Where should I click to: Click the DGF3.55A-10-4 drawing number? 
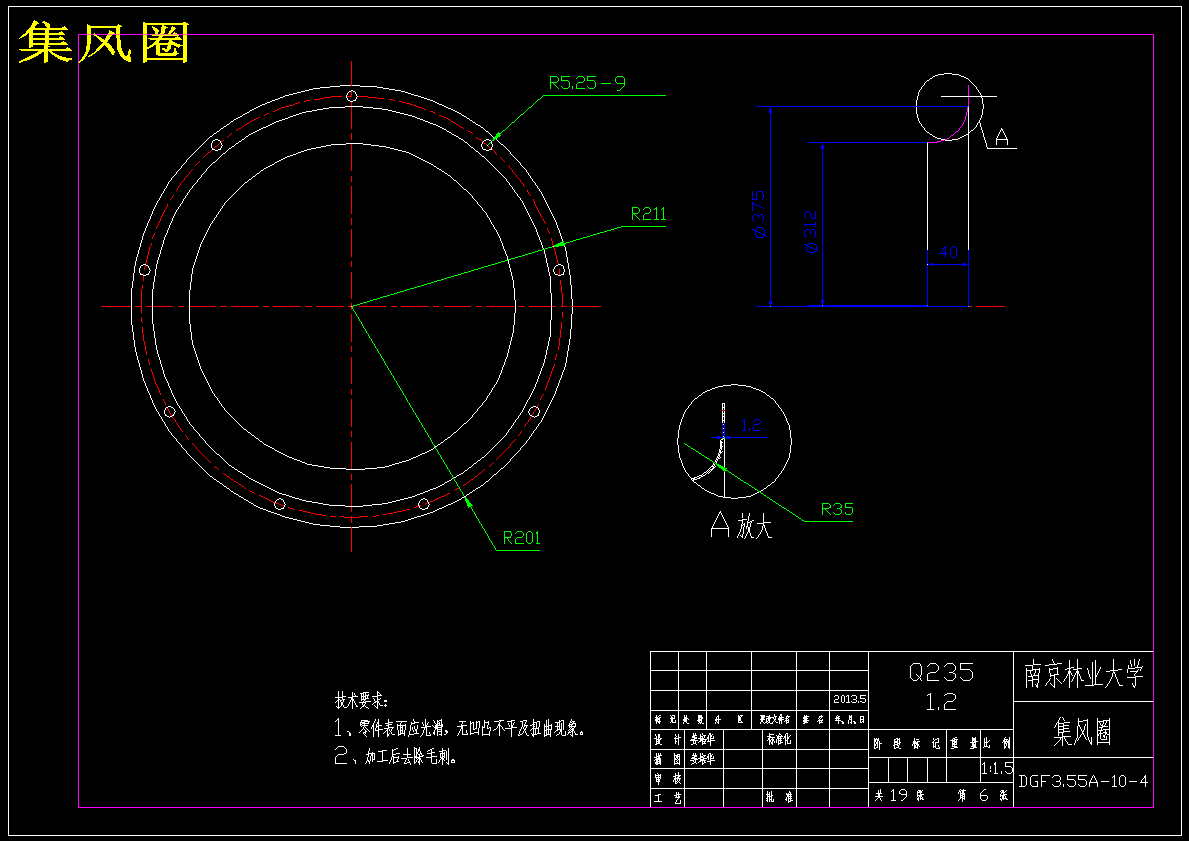[1083, 781]
